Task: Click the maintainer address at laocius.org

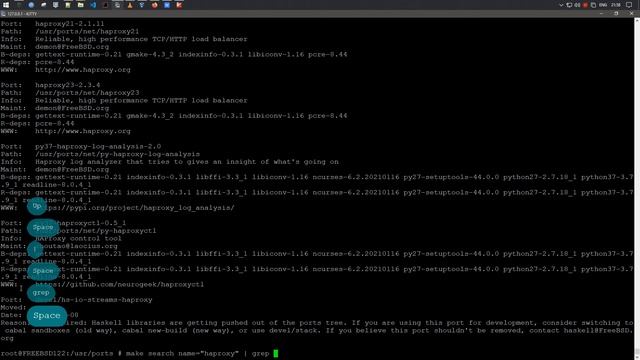Action: coord(76,246)
